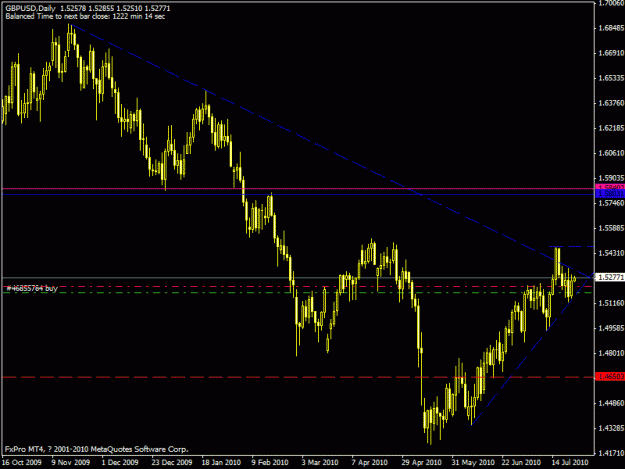Click the 1.57460 price axis label
Image resolution: width=625 pixels, height=469 pixels.
click(611, 203)
